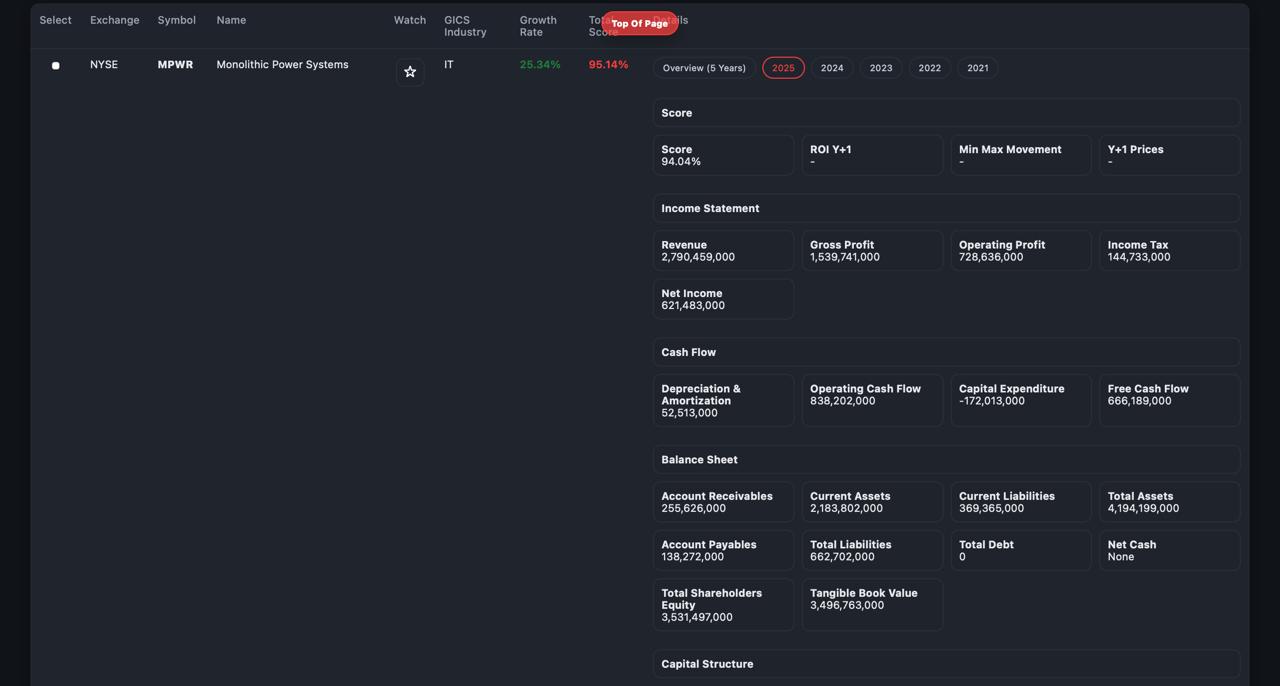The image size is (1280, 686).
Task: Click the ROI Y+1 card
Action: (x=872, y=155)
